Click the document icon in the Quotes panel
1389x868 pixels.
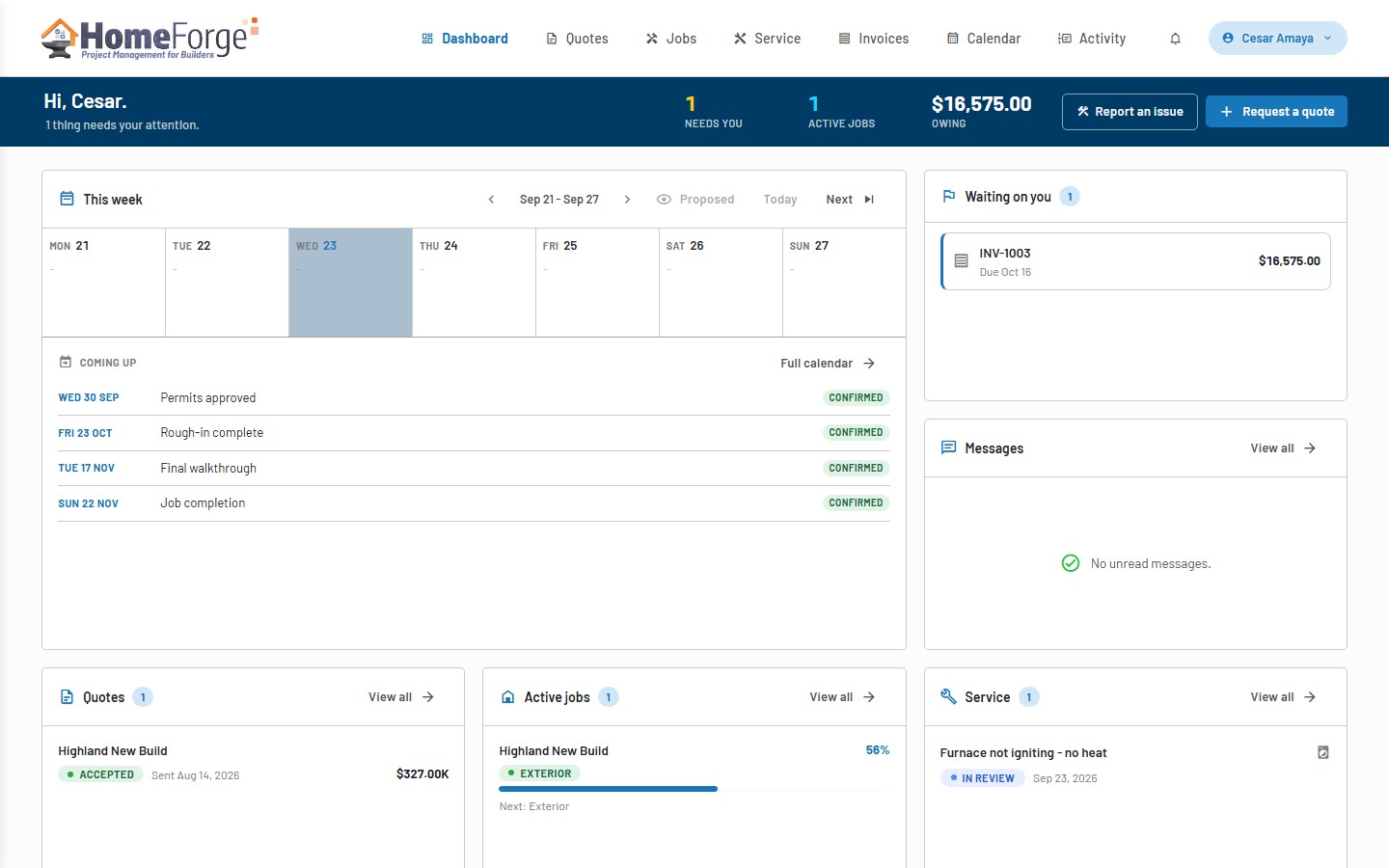67,696
